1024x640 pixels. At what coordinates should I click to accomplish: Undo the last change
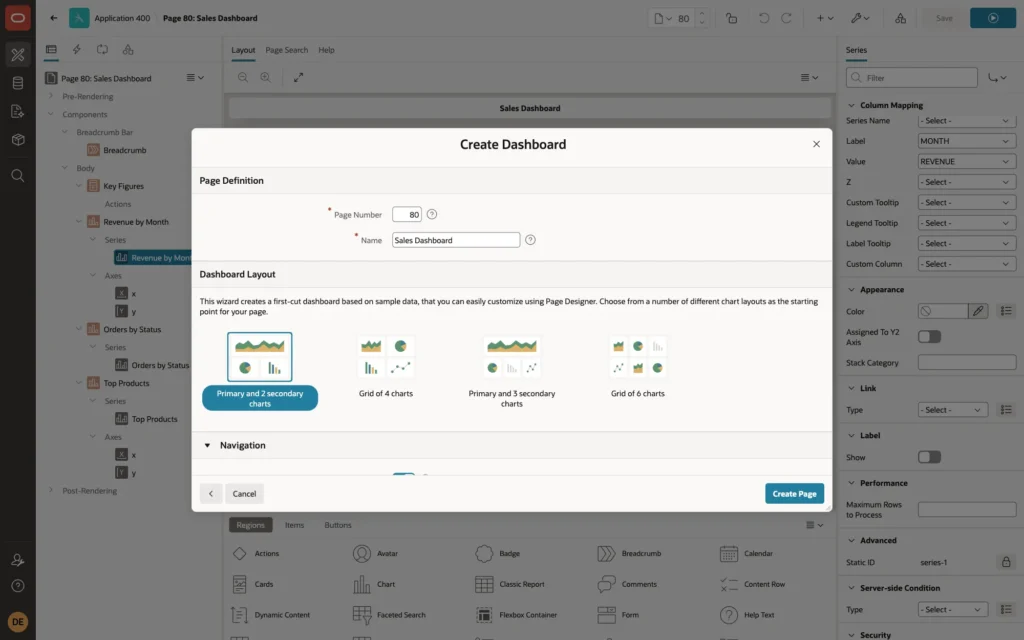tap(763, 18)
